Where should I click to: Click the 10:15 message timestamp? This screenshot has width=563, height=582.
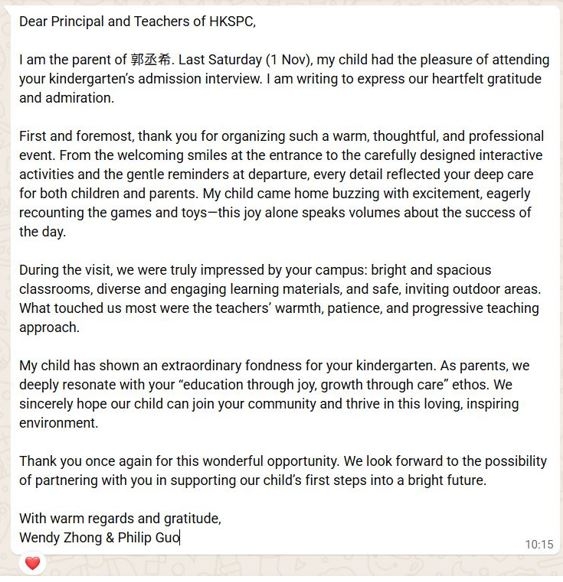[x=539, y=545]
